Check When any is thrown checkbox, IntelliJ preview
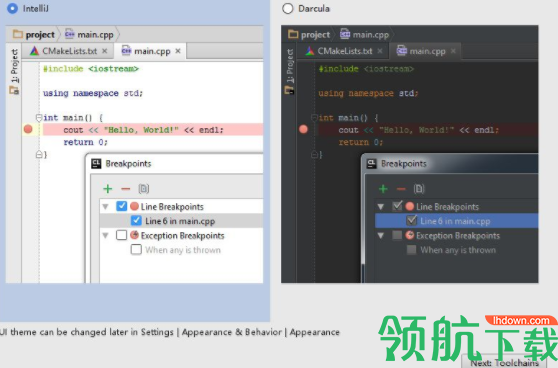Image resolution: width=558 pixels, height=368 pixels. (x=136, y=249)
